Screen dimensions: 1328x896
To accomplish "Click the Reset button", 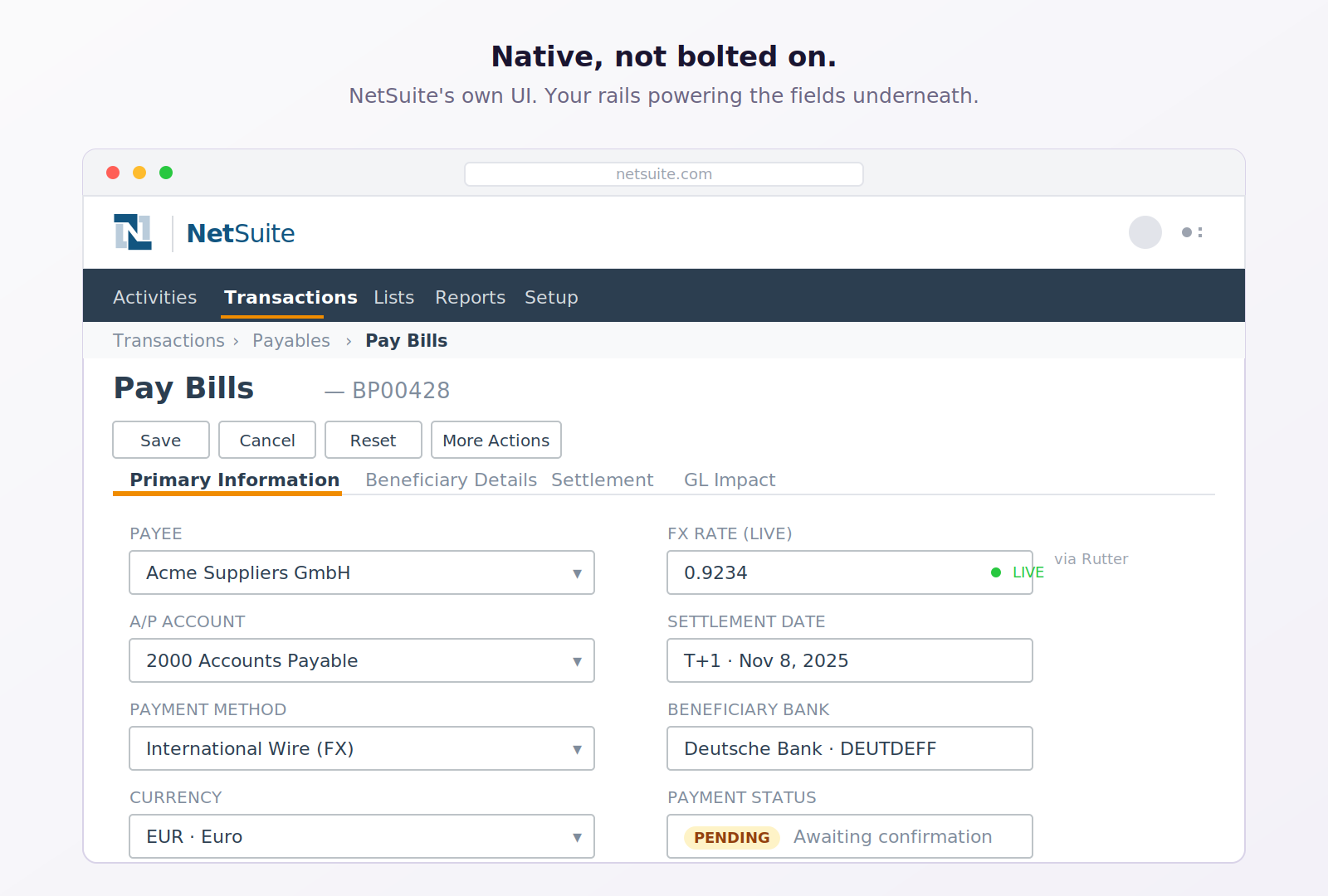I will click(373, 440).
